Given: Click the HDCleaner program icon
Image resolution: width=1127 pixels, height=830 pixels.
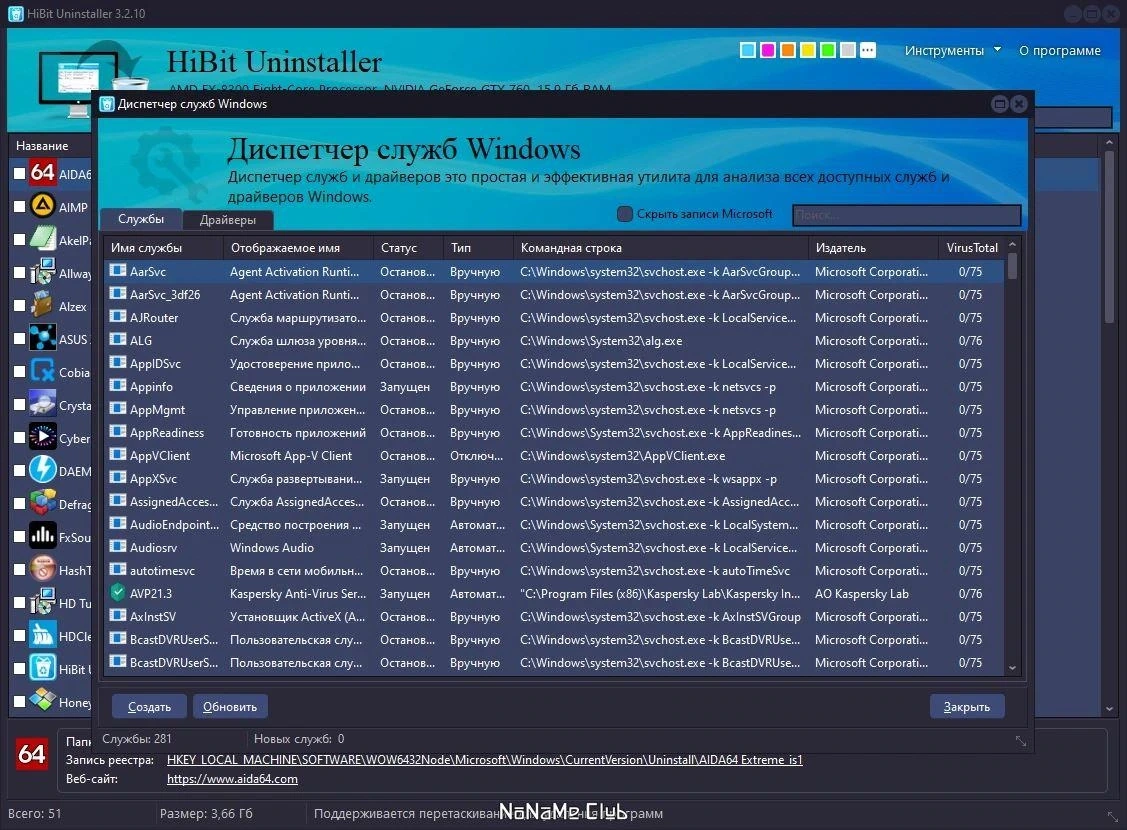Looking at the screenshot, I should tap(42, 636).
